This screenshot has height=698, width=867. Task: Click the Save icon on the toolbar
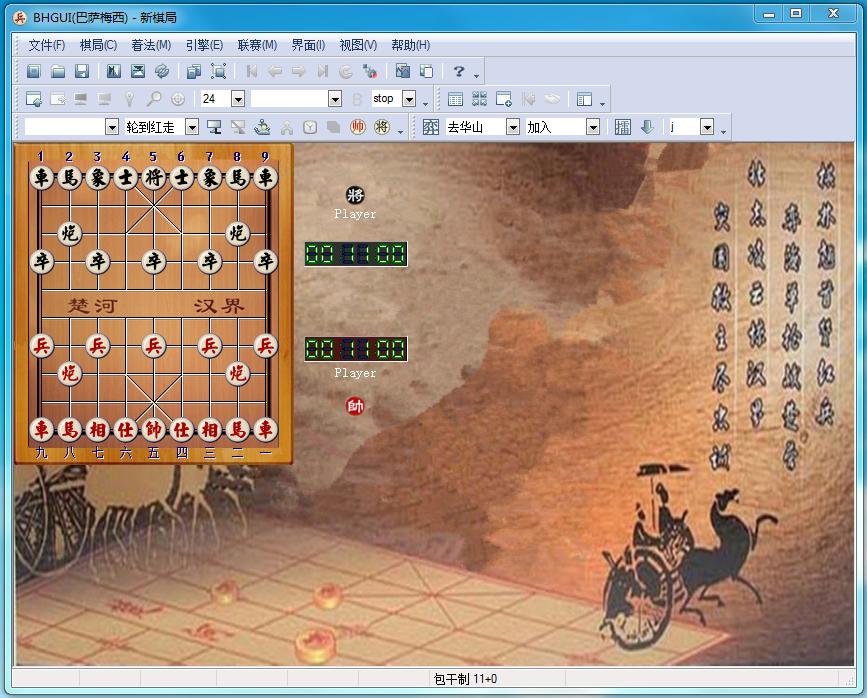click(x=82, y=71)
